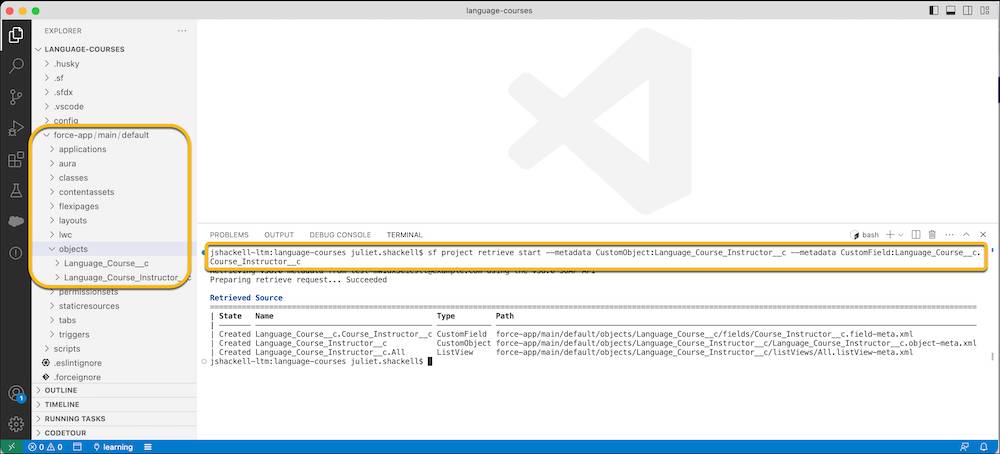Click the learning org plug status item
The height and width of the screenshot is (454, 1000).
coord(113,447)
